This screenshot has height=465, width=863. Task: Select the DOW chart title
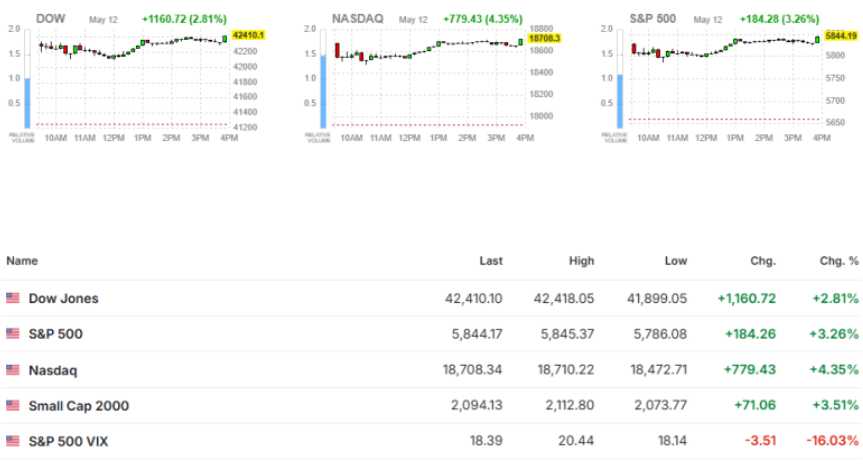click(x=51, y=19)
